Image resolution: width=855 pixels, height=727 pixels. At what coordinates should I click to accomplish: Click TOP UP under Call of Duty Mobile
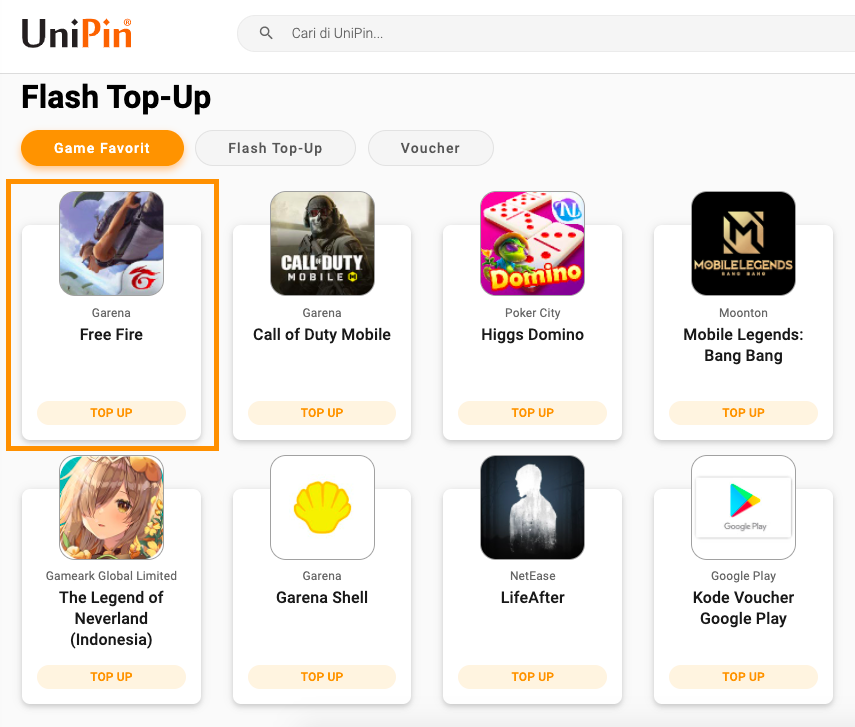[x=322, y=413]
